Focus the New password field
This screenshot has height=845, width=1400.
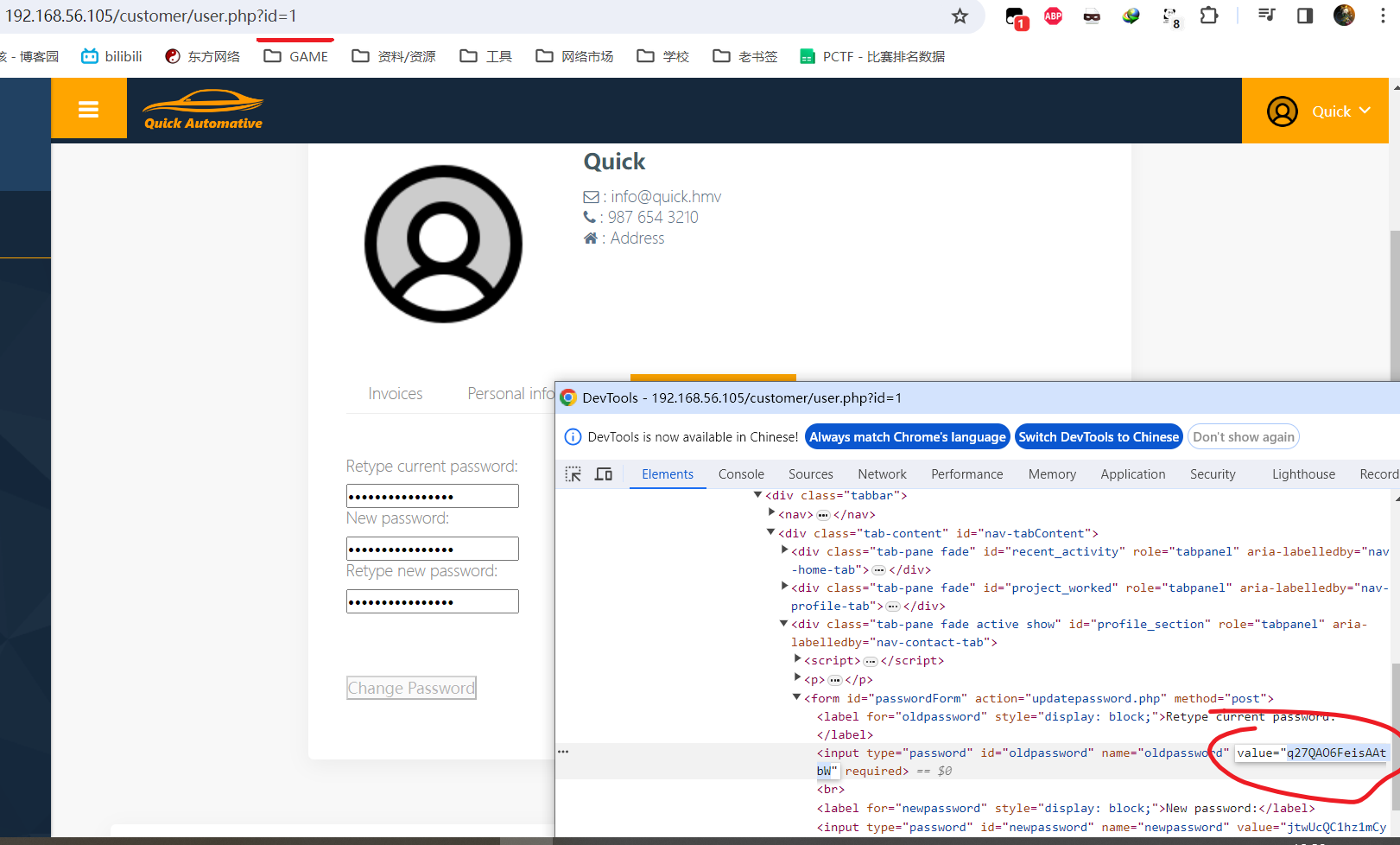tap(432, 549)
